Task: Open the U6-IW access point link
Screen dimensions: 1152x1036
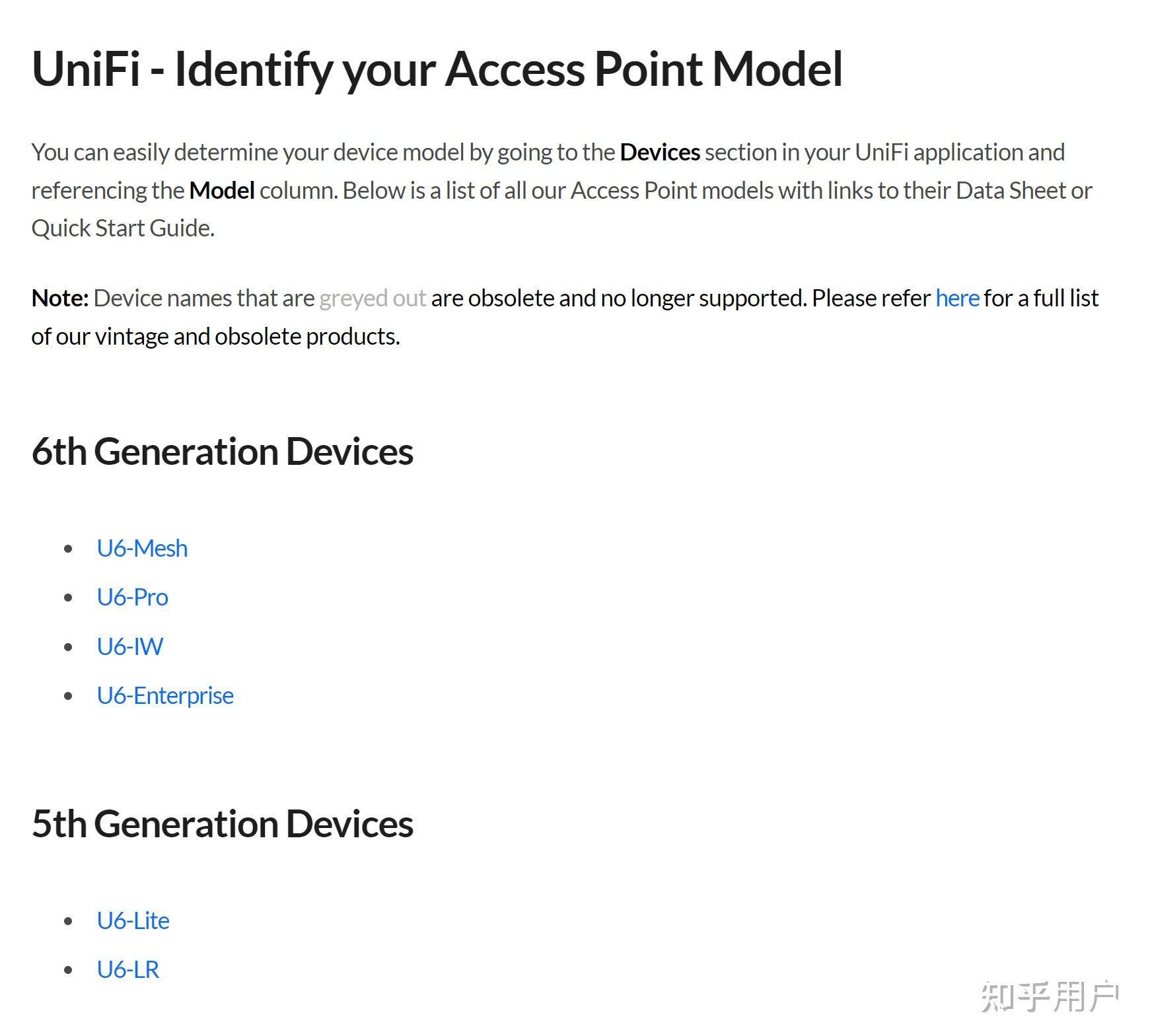Action: 129,646
